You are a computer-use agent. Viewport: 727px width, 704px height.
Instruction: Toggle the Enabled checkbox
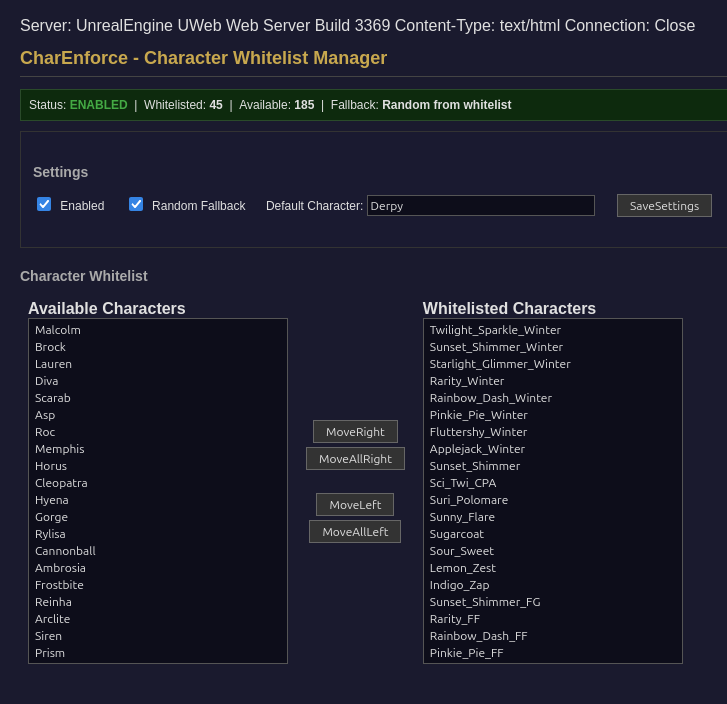(x=44, y=204)
